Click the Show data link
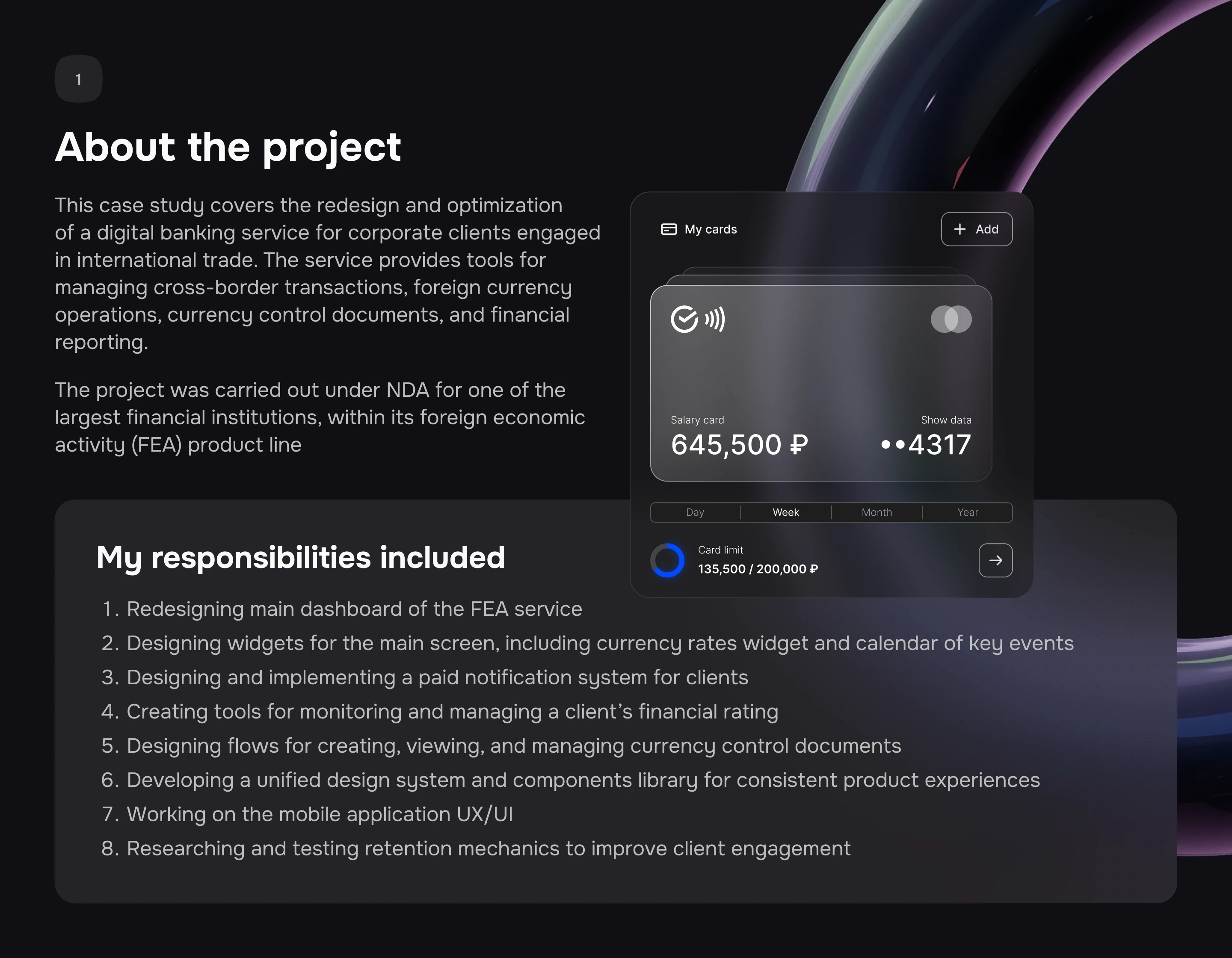The width and height of the screenshot is (1232, 958). coord(946,420)
